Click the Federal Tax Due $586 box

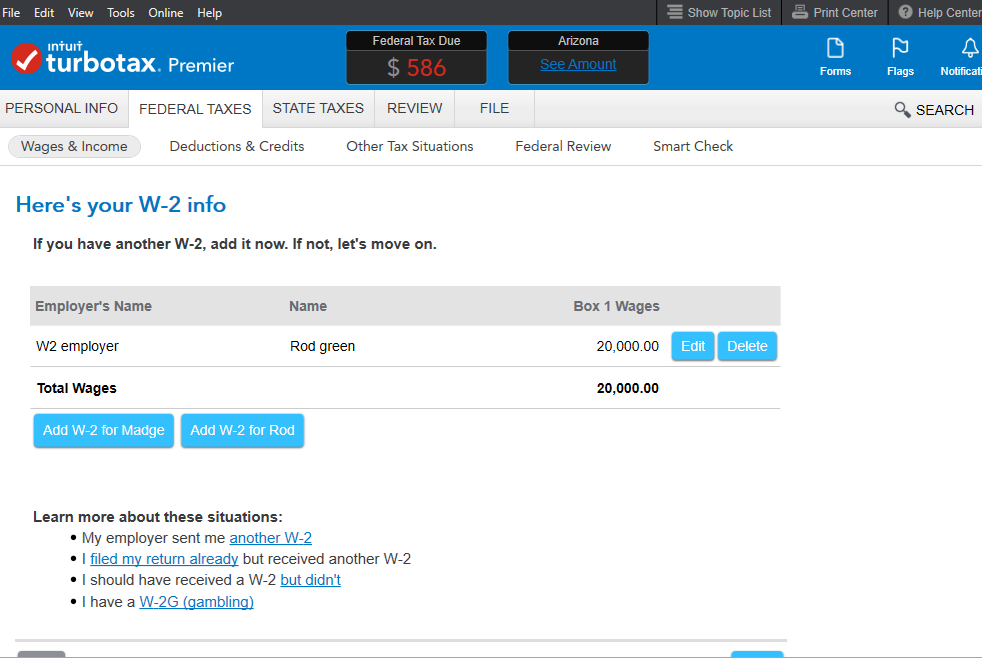416,58
